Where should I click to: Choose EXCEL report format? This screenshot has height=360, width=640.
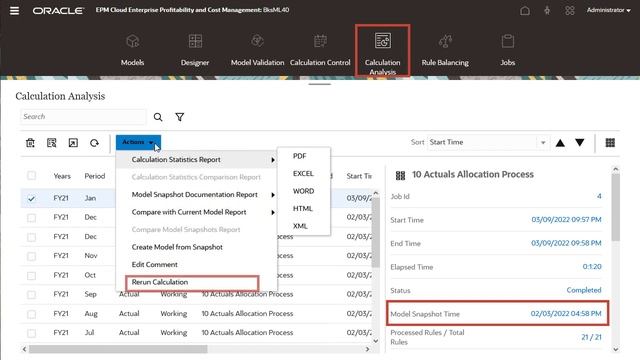(303, 173)
